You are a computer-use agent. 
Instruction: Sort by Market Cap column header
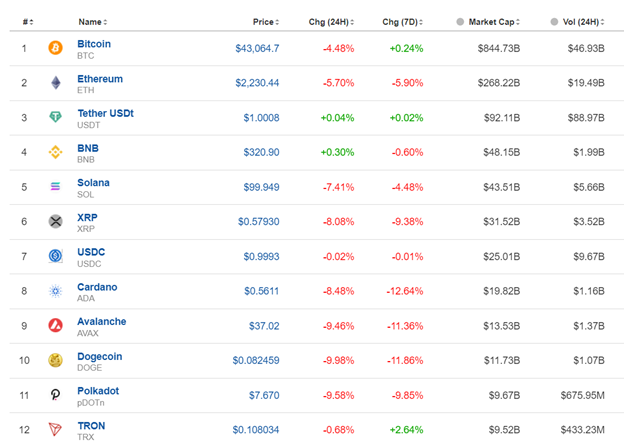point(508,21)
